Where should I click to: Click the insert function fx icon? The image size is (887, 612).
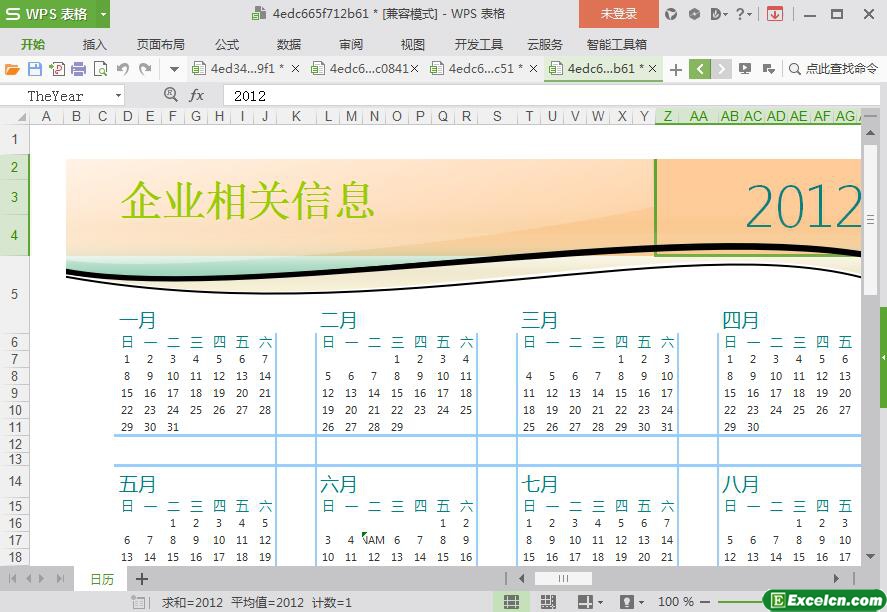coord(197,95)
